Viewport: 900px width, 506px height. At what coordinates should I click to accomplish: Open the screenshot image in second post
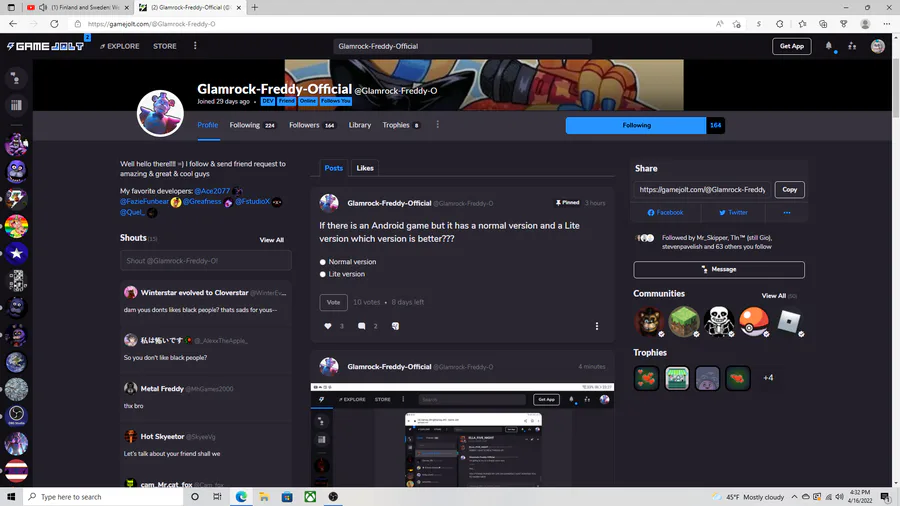(462, 435)
